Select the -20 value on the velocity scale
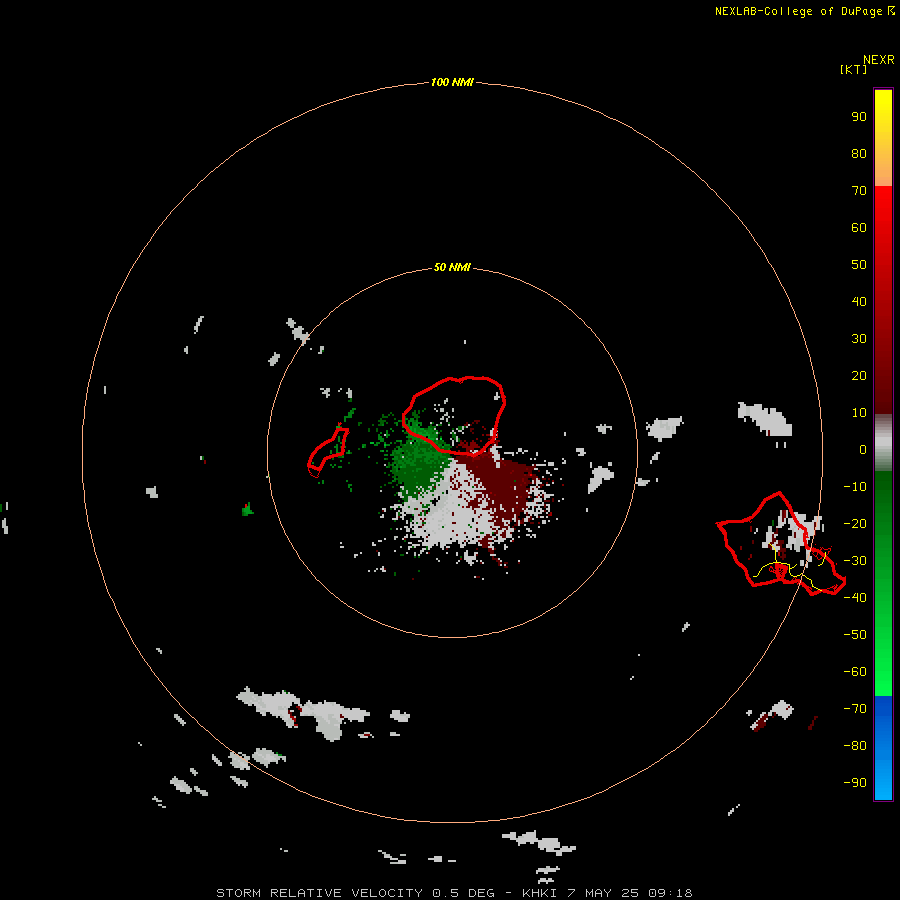 pyautogui.click(x=855, y=523)
